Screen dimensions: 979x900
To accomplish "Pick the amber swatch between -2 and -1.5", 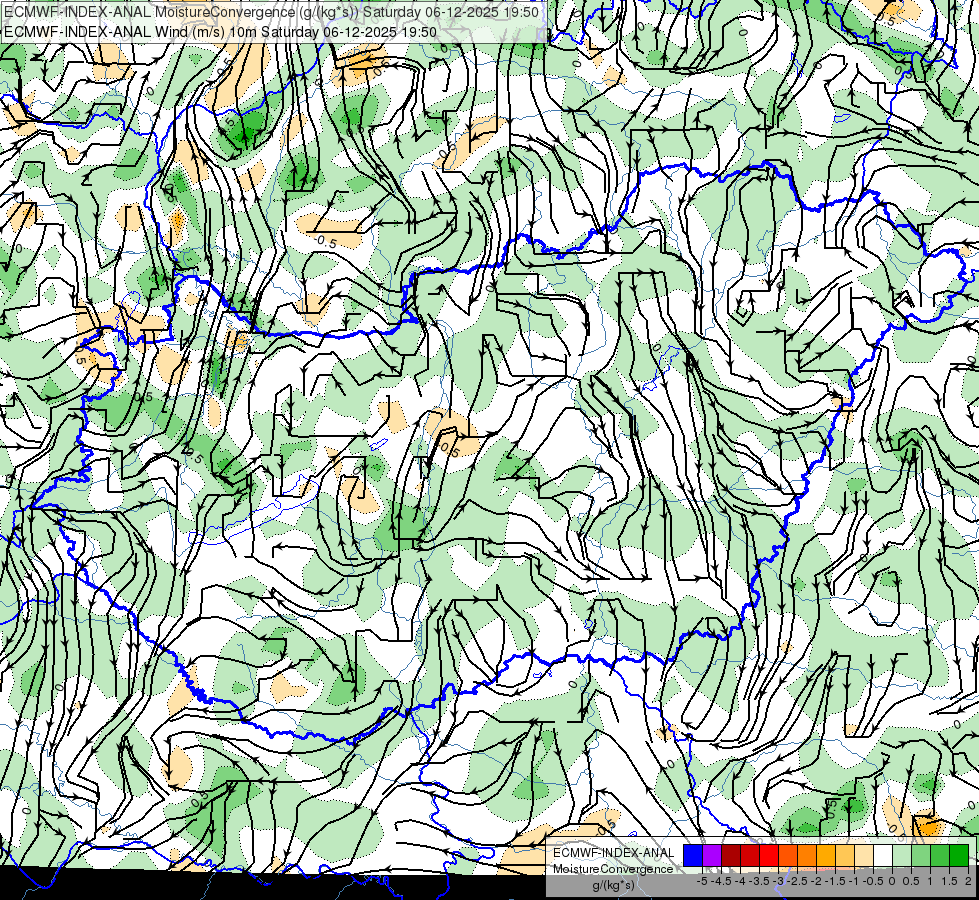I will click(826, 855).
